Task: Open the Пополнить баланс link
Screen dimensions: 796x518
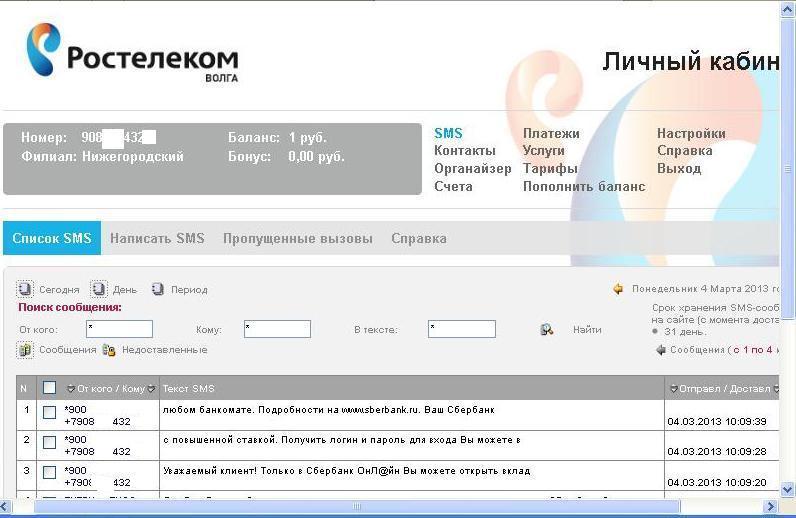Action: pyautogui.click(x=584, y=186)
